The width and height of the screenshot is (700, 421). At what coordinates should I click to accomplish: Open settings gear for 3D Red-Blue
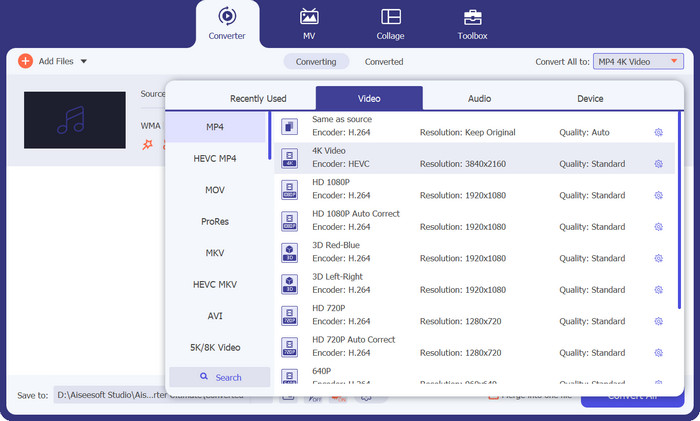[x=658, y=258]
